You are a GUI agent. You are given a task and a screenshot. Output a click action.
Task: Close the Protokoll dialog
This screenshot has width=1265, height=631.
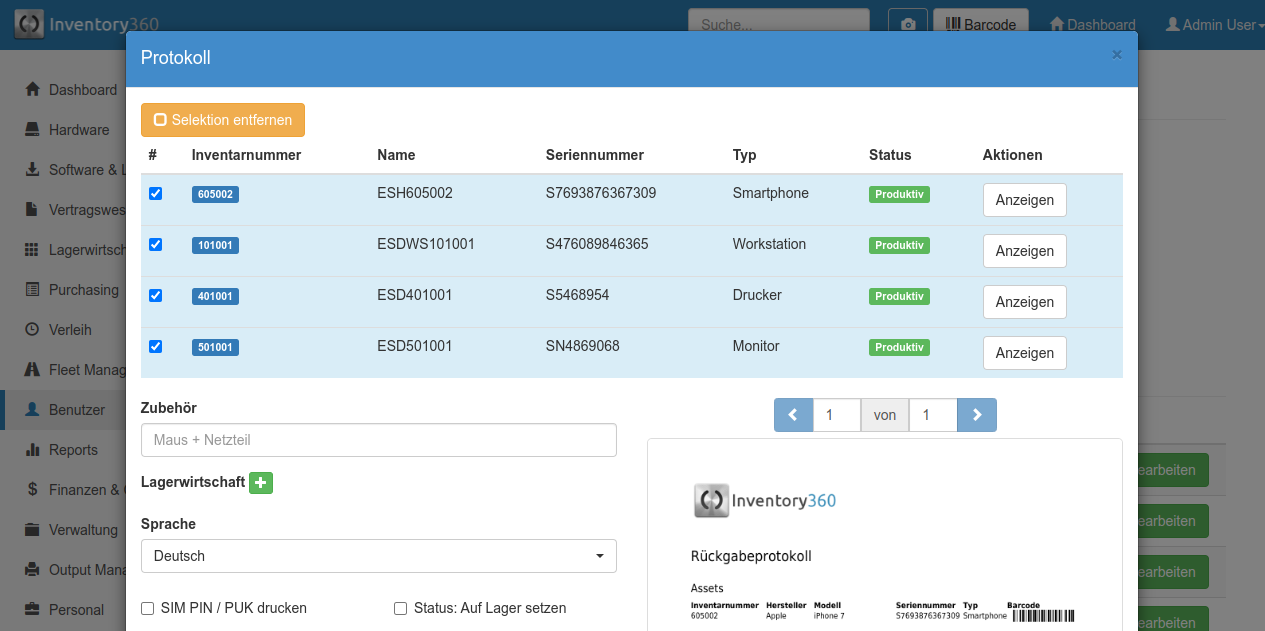pos(1117,55)
